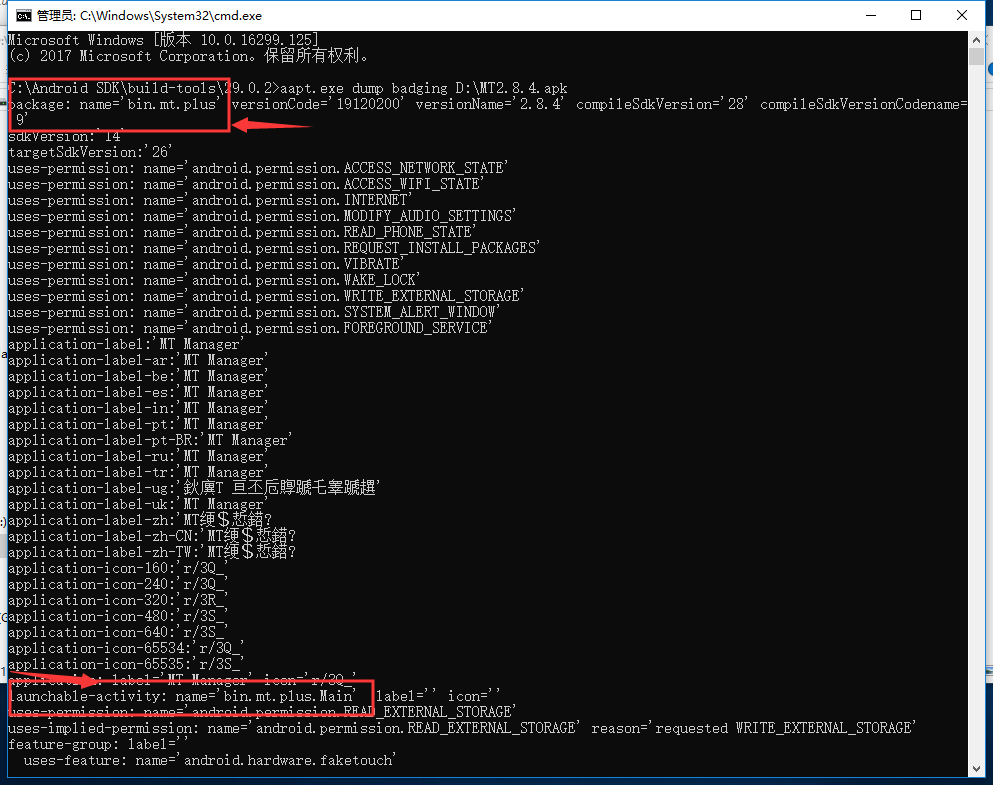Click the aapt.exe dump badging command text
Screen dimensions: 993x785
424,88
